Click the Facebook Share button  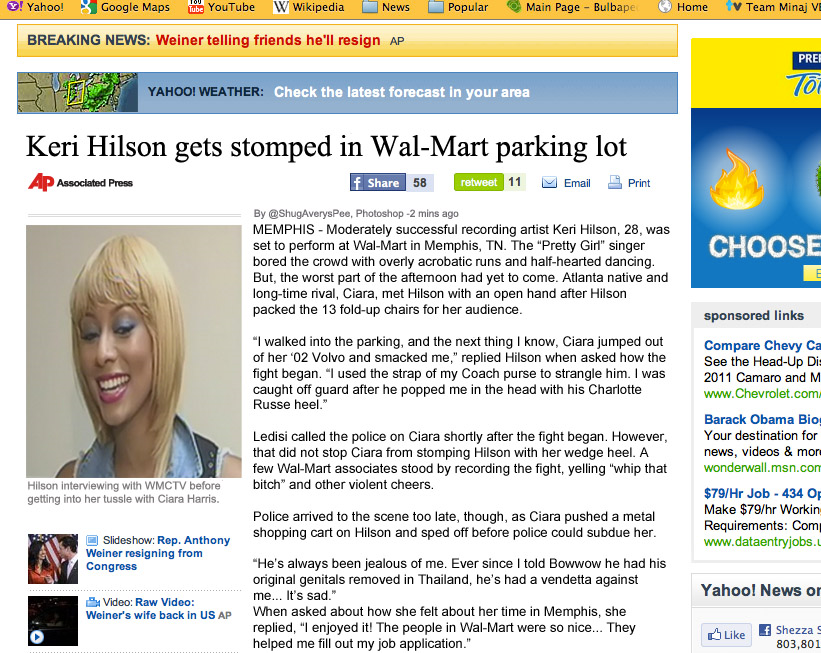click(x=378, y=182)
